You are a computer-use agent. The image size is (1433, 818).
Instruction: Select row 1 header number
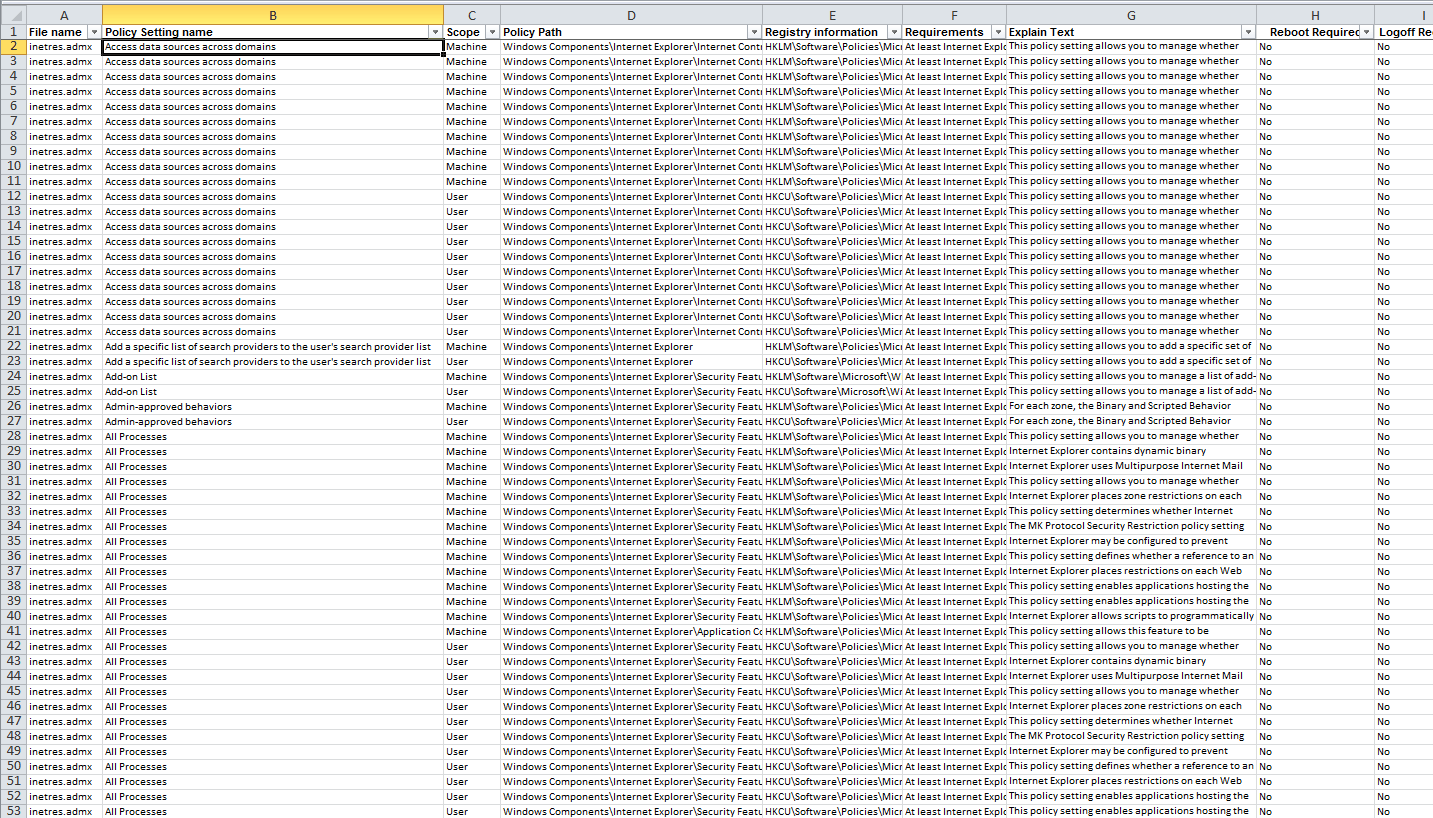[13, 32]
